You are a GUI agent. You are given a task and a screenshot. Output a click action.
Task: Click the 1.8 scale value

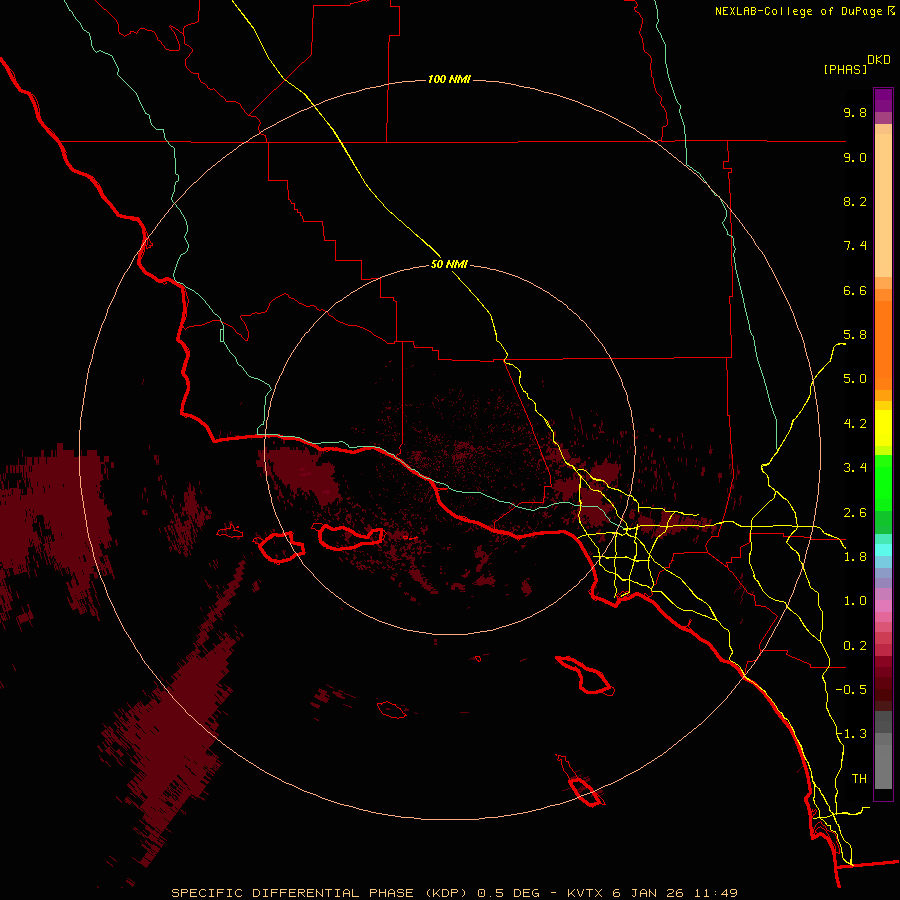855,557
